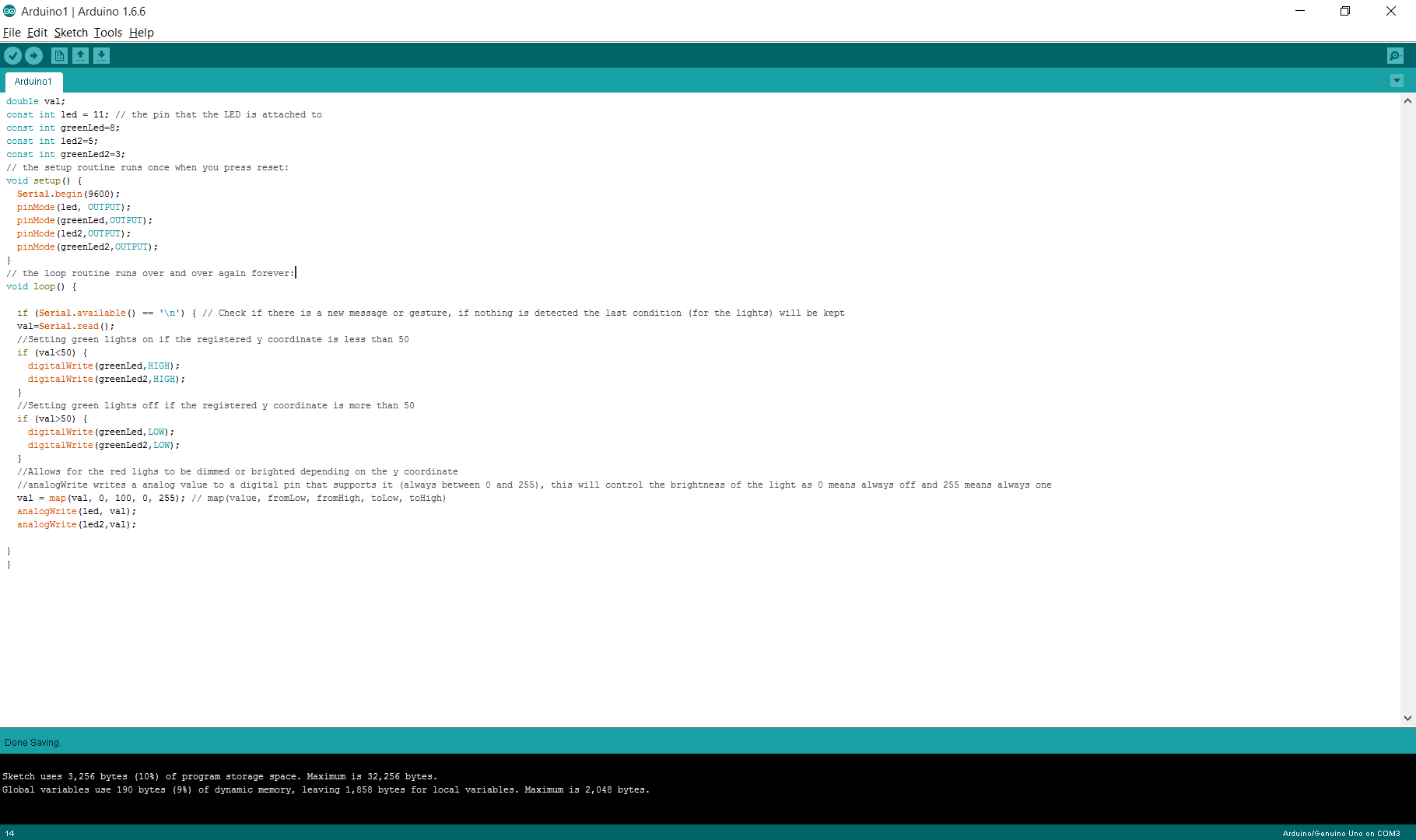This screenshot has width=1416, height=840.
Task: Click the 'pinMode(greenLed2,OUTPUT);' line
Action: tap(88, 247)
